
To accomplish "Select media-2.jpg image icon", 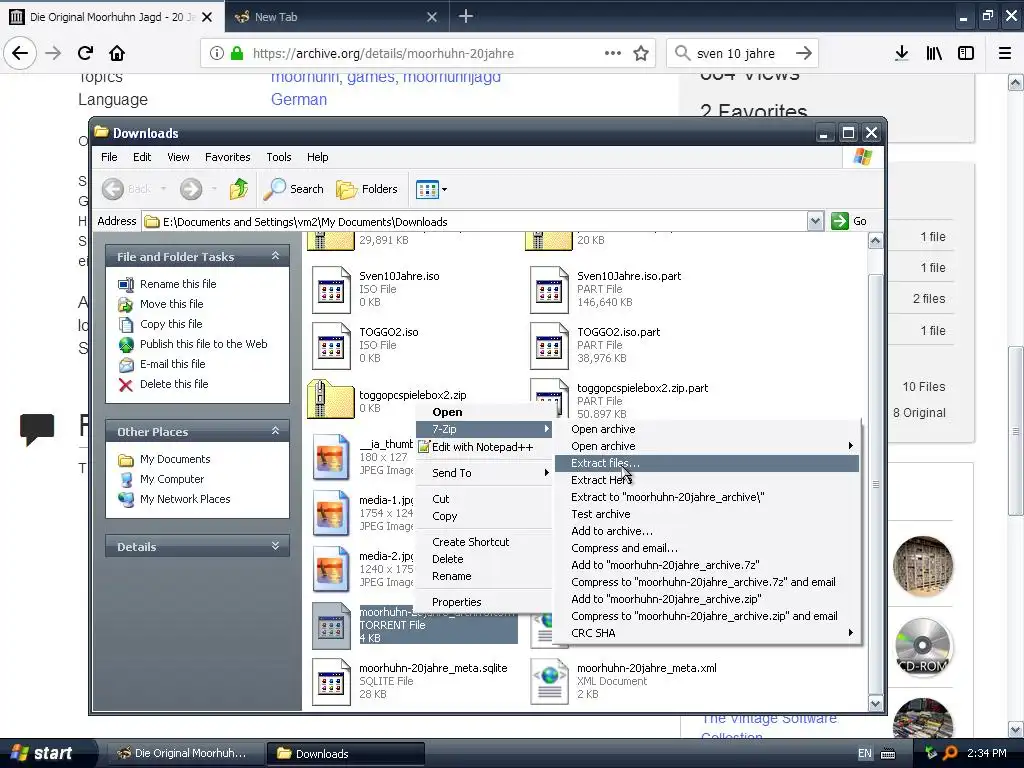I will click(331, 569).
